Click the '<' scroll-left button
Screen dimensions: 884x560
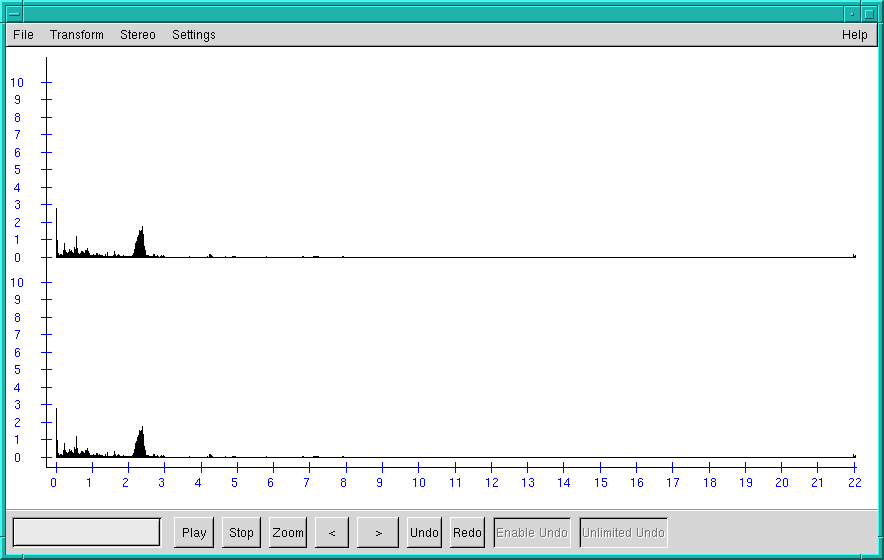click(332, 533)
